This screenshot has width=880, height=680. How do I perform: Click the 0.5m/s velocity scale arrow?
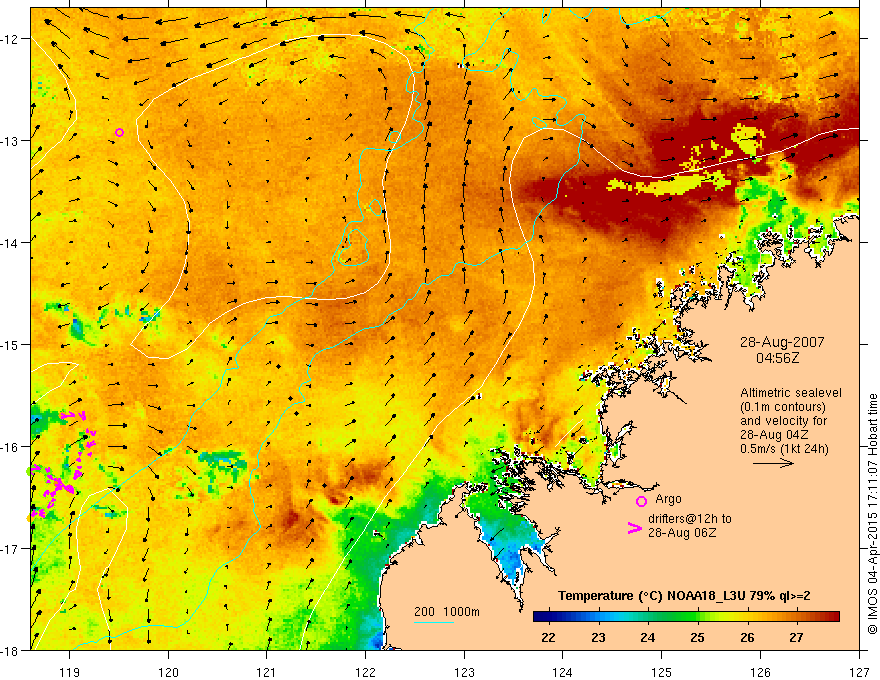(x=773, y=463)
